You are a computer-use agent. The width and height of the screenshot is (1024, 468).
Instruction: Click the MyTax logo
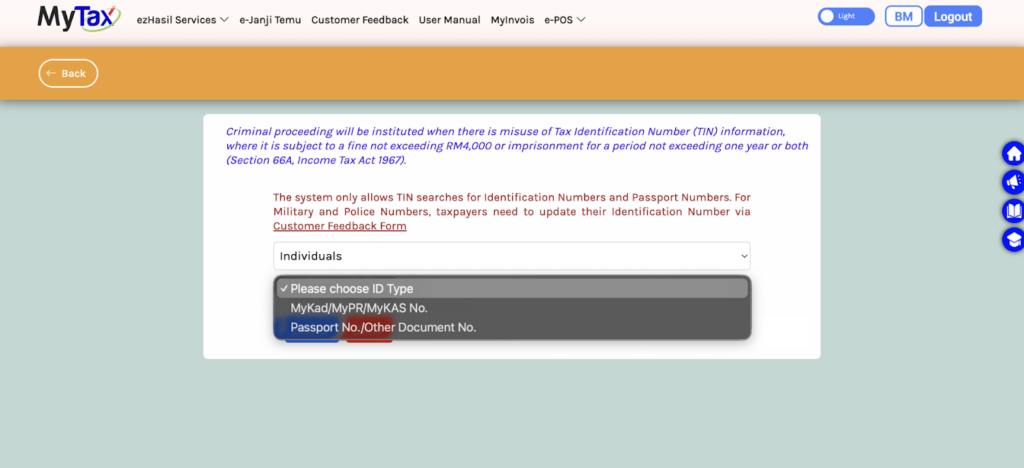[x=78, y=18]
